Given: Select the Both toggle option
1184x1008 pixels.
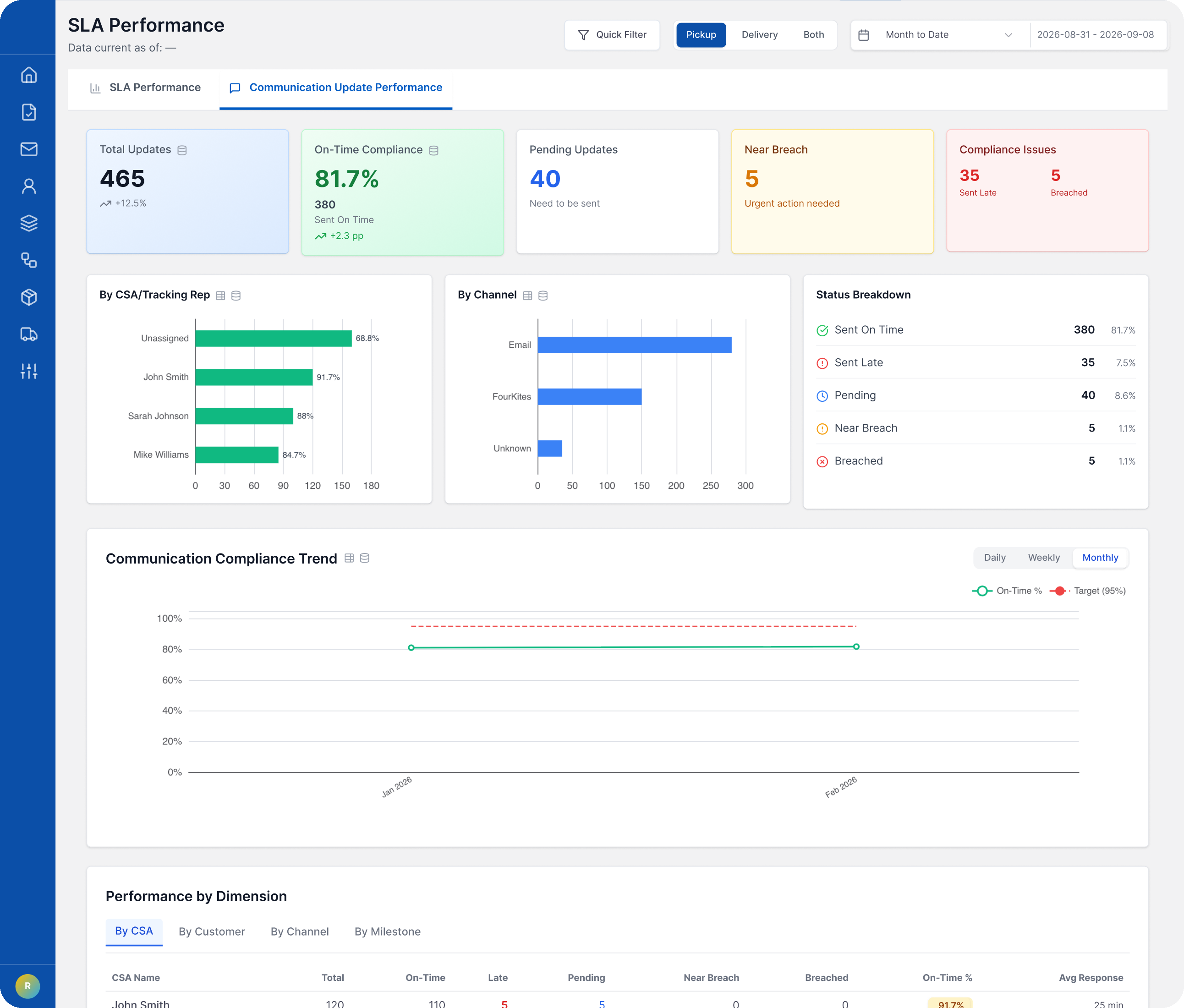Looking at the screenshot, I should (813, 35).
